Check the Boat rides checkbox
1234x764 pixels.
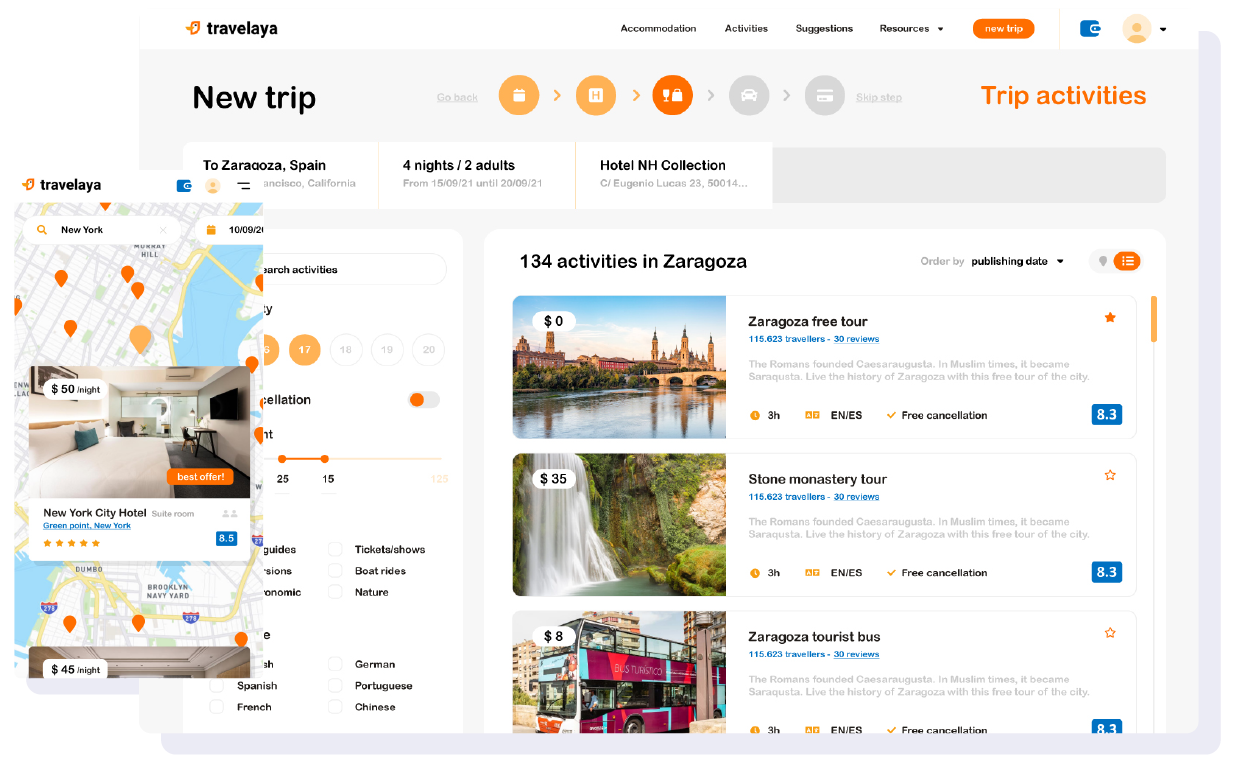click(x=336, y=571)
